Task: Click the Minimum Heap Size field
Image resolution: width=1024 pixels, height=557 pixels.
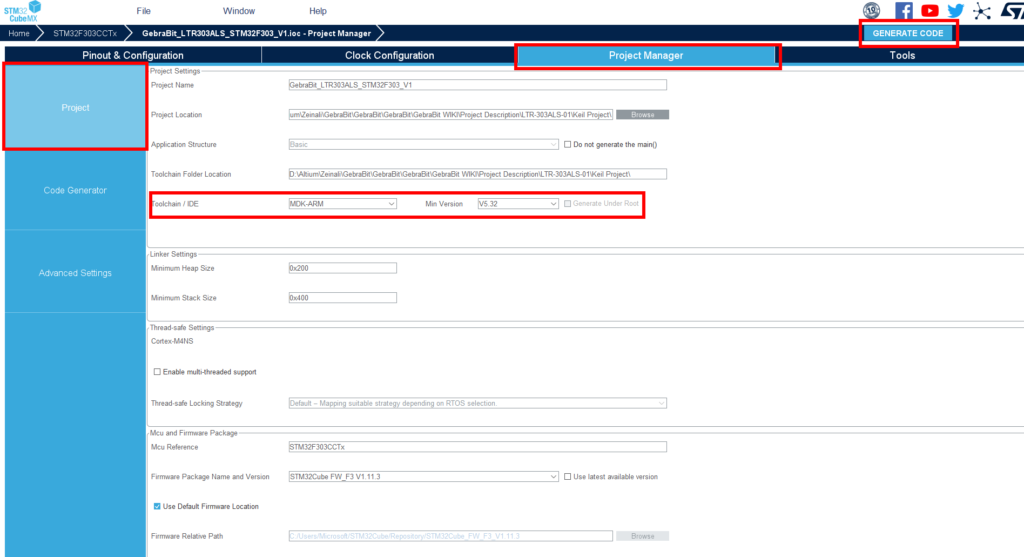Action: tap(342, 268)
